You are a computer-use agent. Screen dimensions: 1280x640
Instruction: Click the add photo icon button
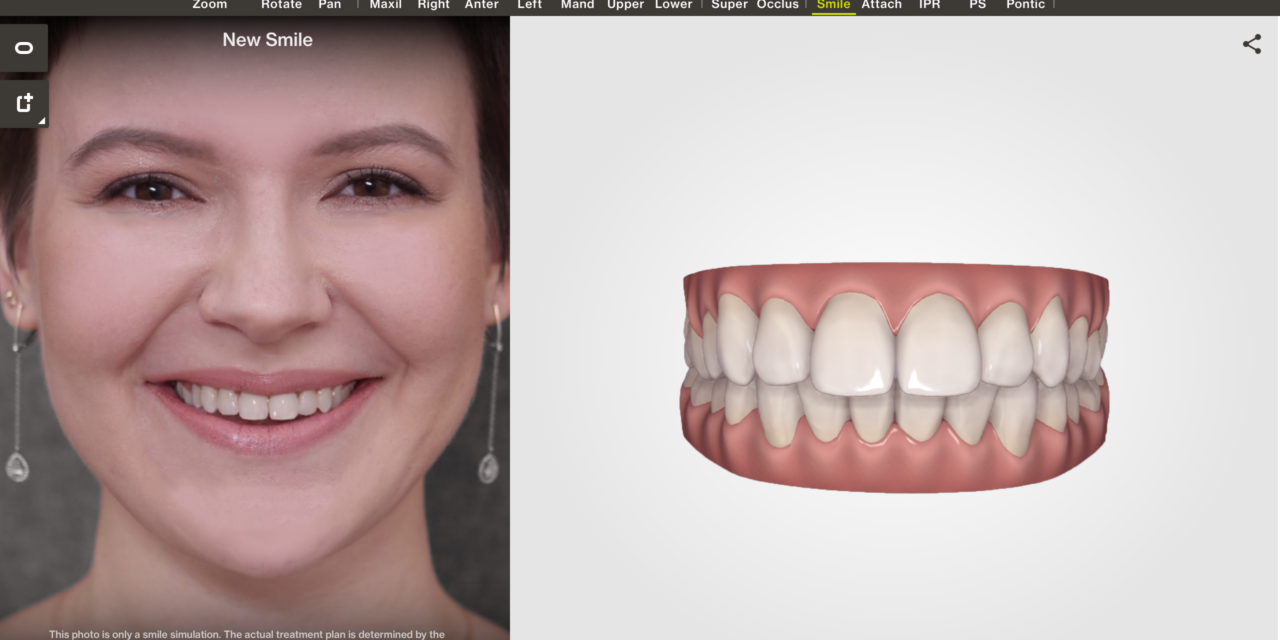click(x=24, y=103)
